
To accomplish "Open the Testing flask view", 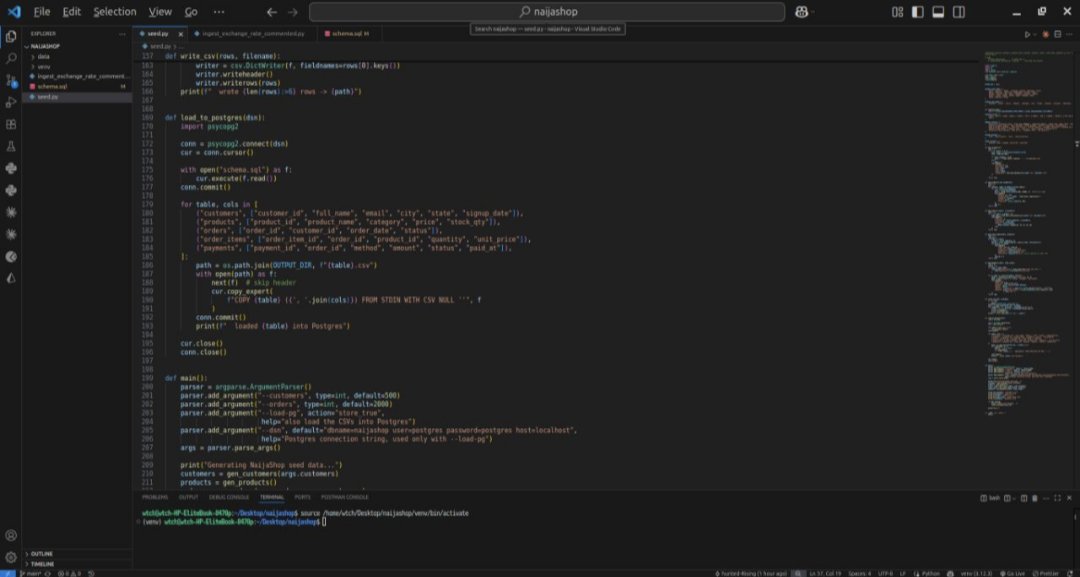I will (x=10, y=147).
